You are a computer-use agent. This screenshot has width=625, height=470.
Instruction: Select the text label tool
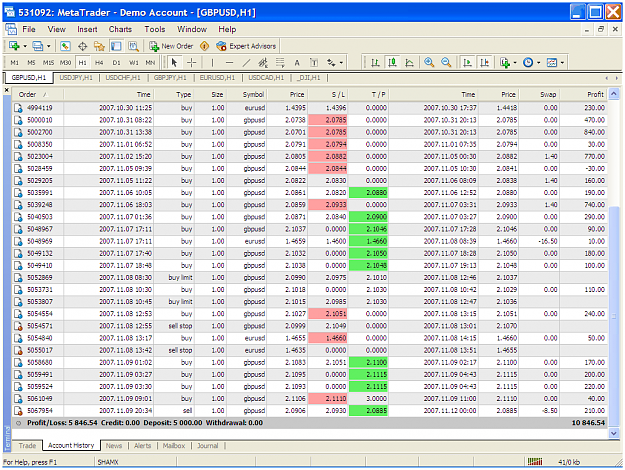tap(314, 63)
